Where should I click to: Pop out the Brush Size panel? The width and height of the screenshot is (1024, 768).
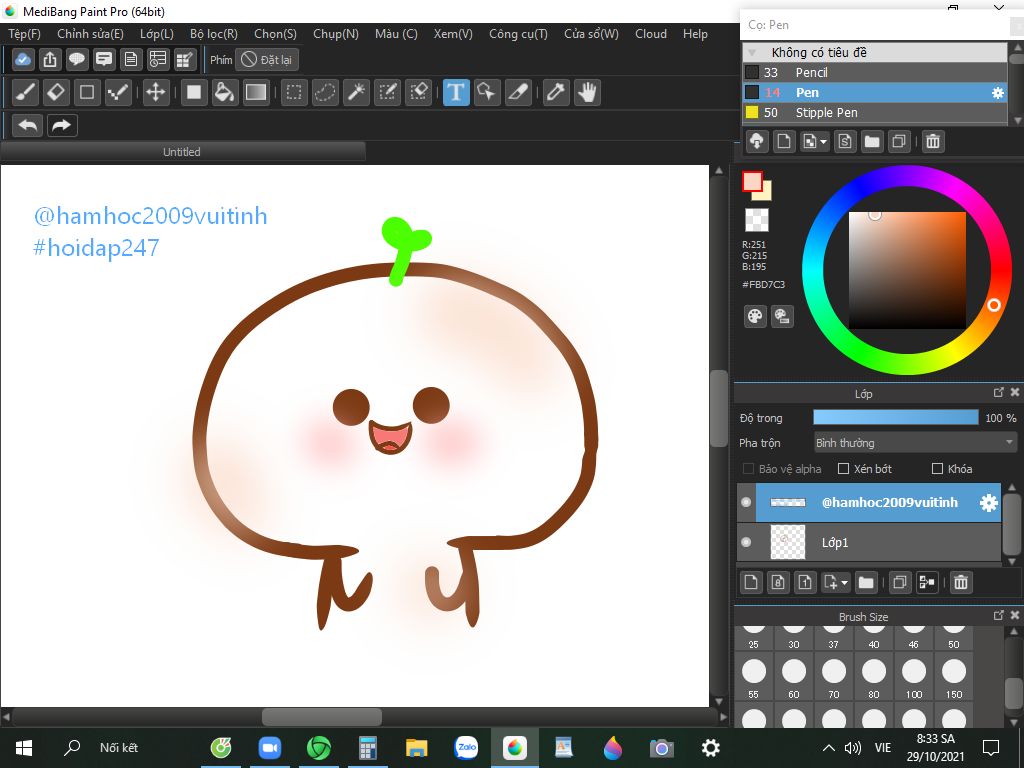(998, 616)
